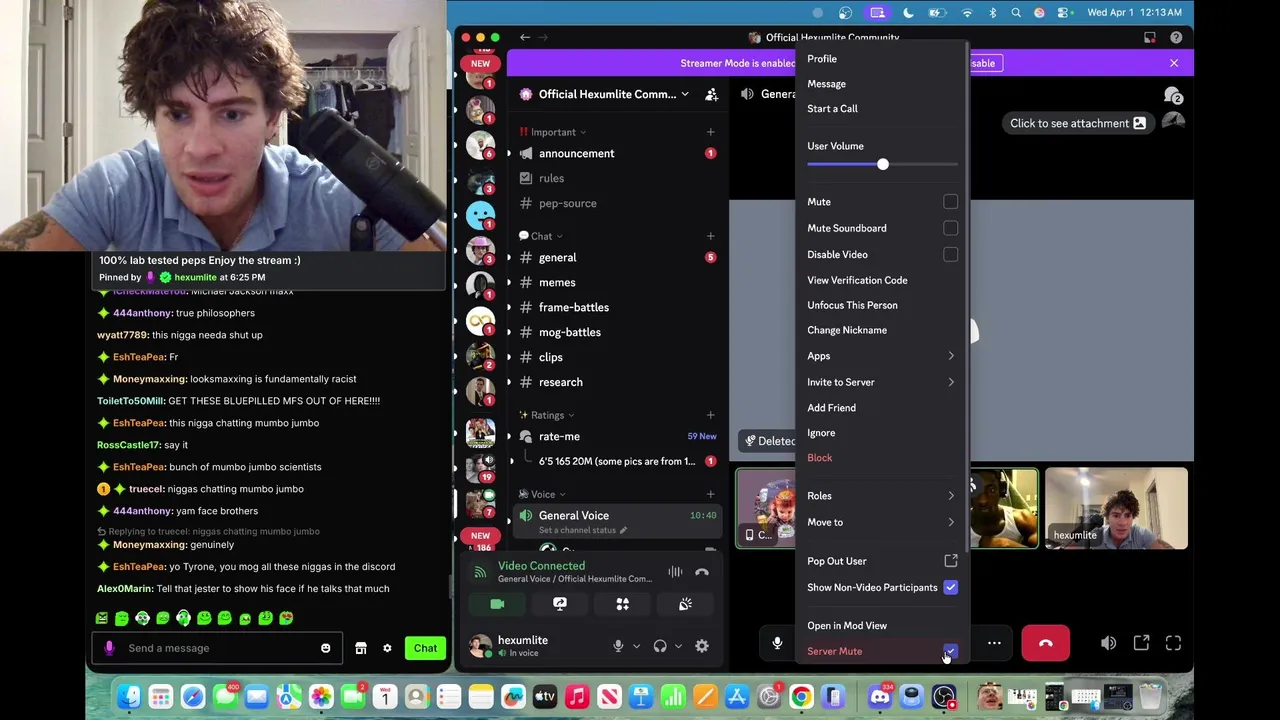Uncheck the Server Mute checkbox

click(950, 651)
